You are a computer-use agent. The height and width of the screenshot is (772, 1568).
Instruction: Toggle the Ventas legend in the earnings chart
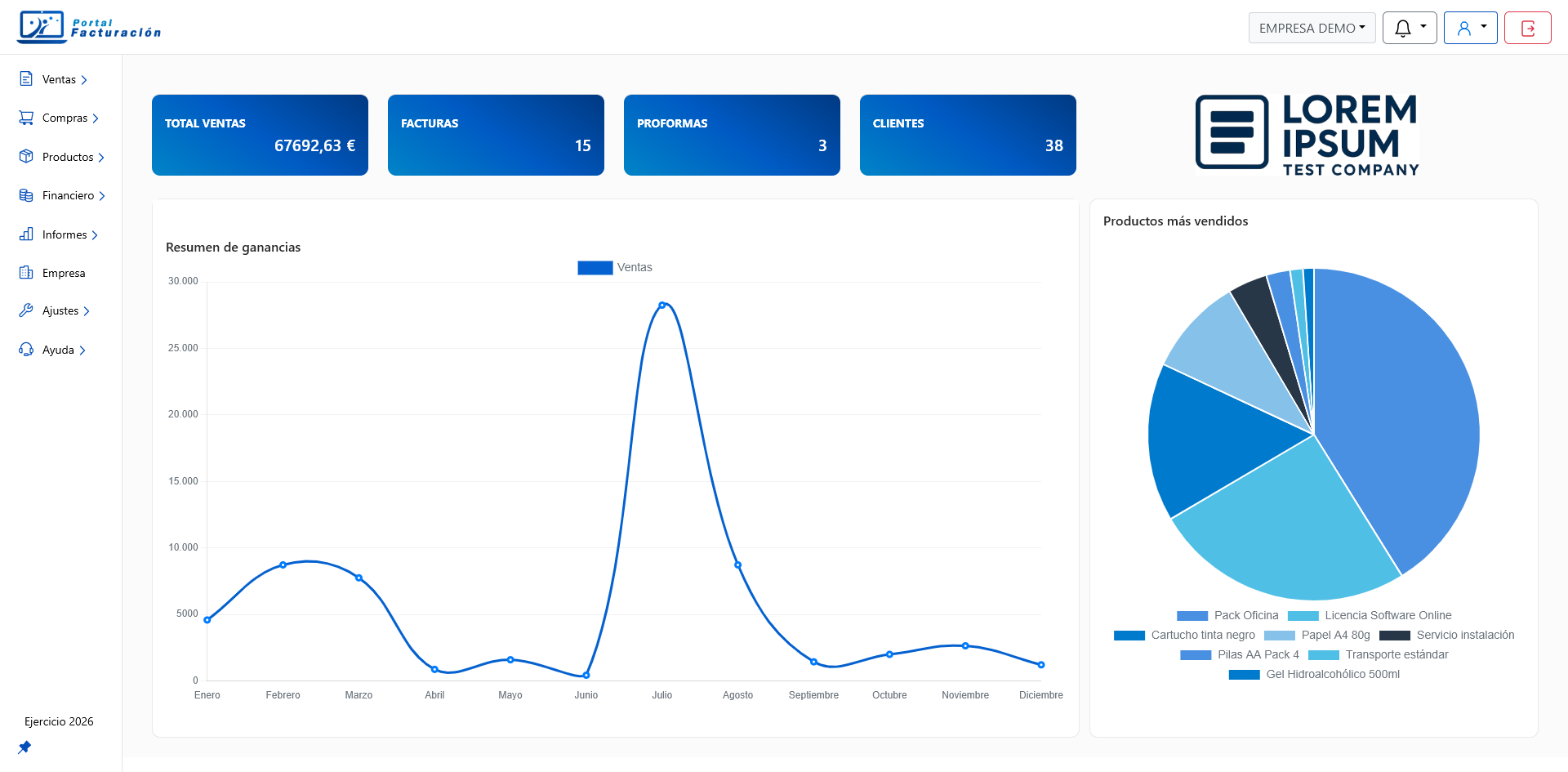[x=614, y=267]
